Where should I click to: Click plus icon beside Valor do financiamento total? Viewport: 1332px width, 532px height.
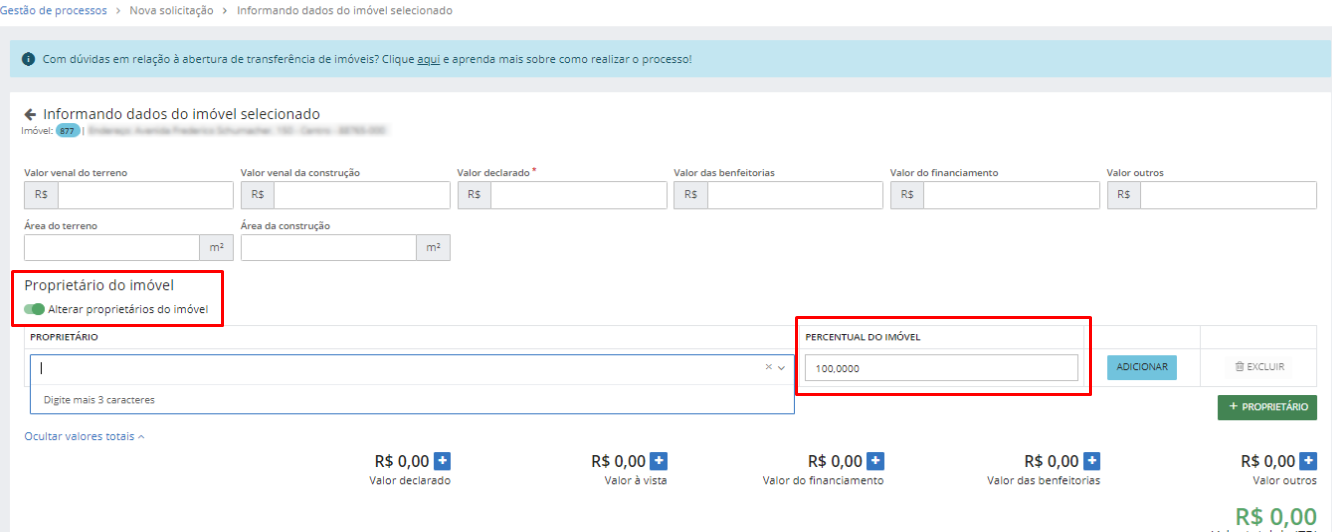click(x=875, y=461)
